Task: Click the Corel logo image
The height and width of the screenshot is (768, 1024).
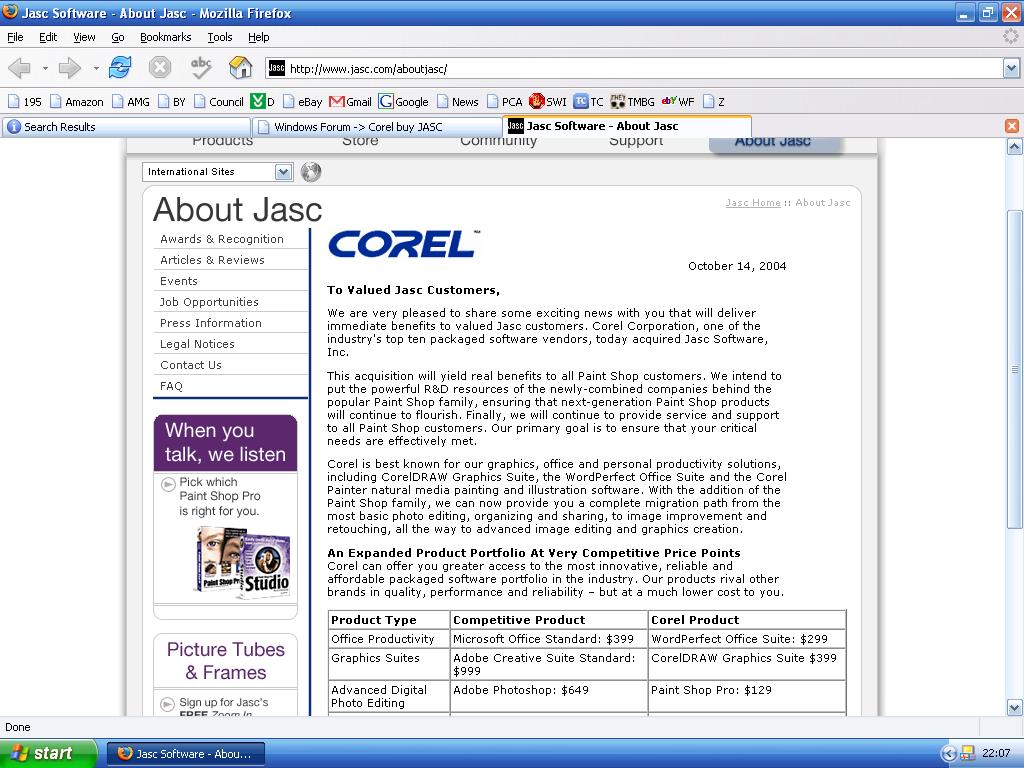Action: 404,244
